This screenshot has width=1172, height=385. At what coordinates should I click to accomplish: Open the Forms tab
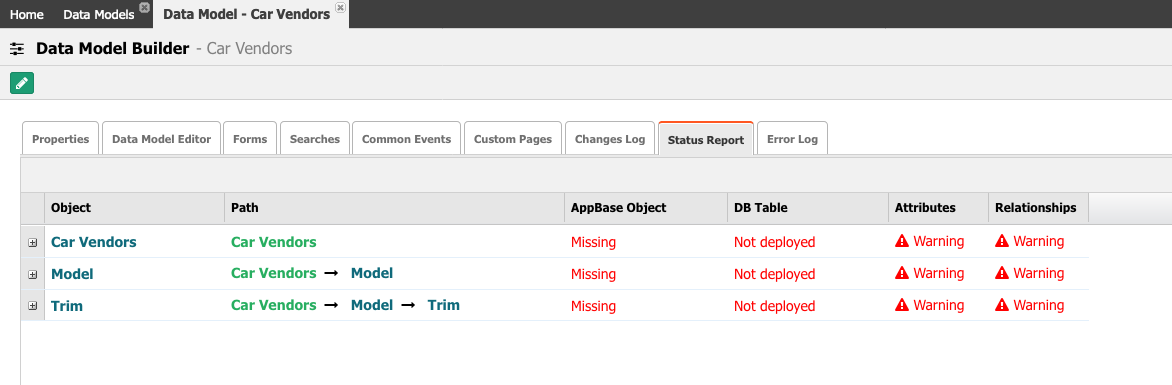pyautogui.click(x=250, y=138)
